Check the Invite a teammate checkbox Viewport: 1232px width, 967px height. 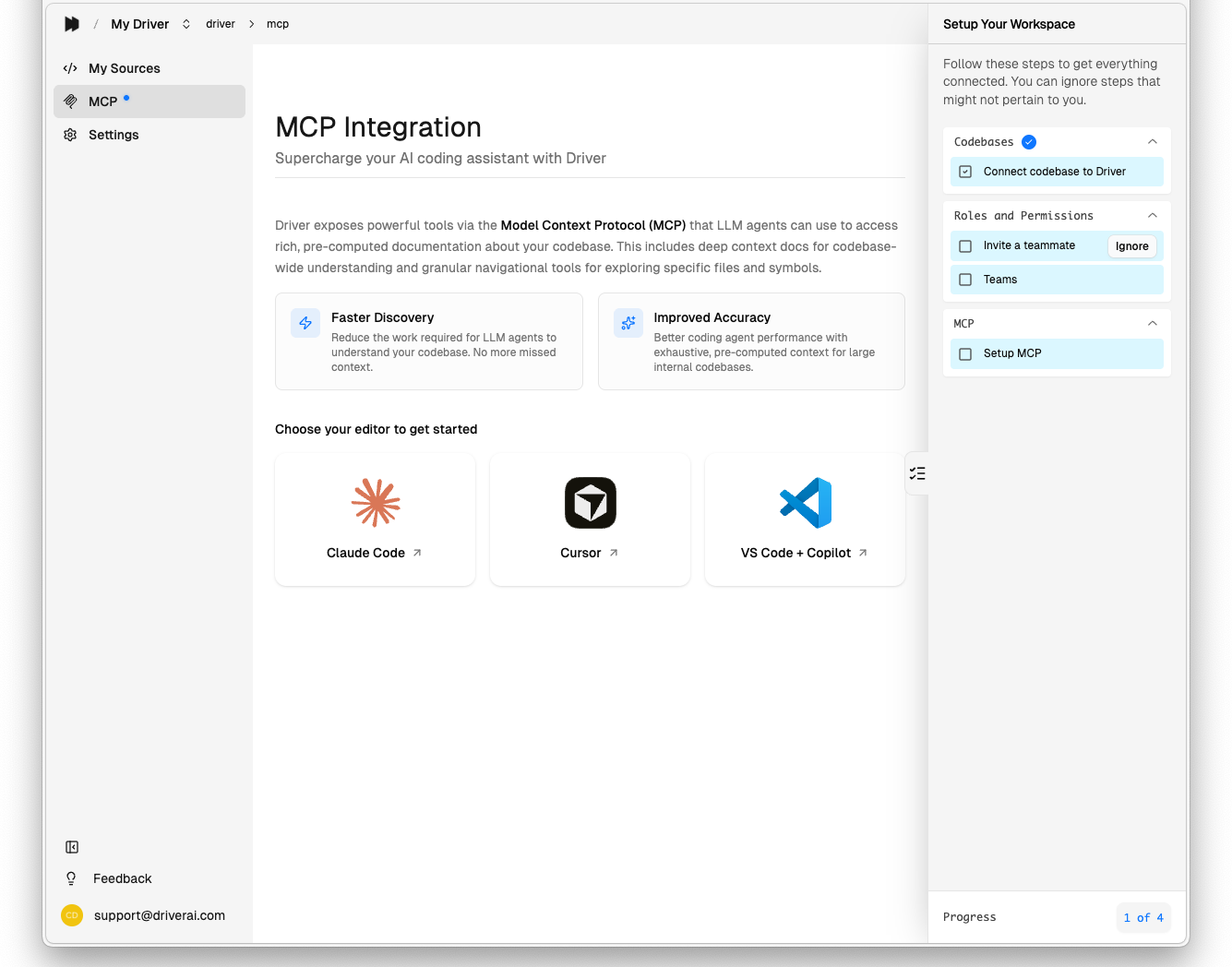pos(965,245)
